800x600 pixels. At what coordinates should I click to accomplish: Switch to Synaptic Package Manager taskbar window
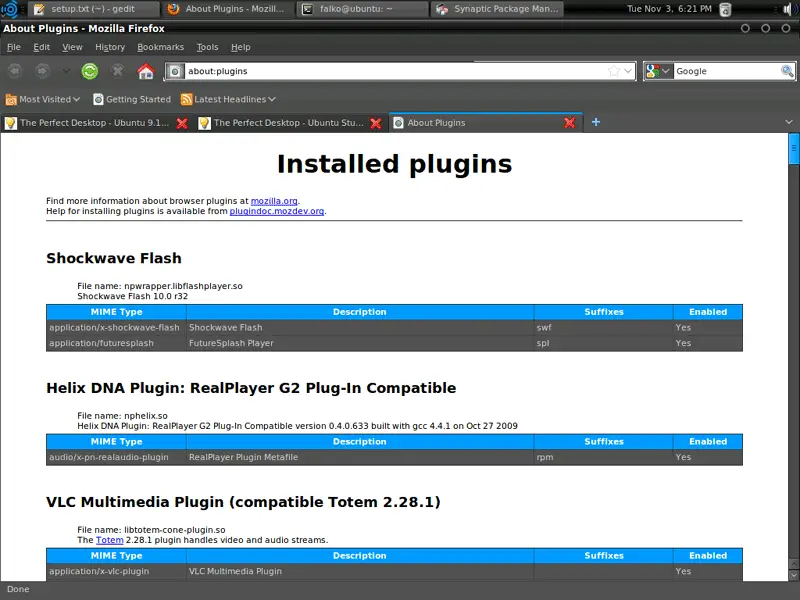(497, 9)
